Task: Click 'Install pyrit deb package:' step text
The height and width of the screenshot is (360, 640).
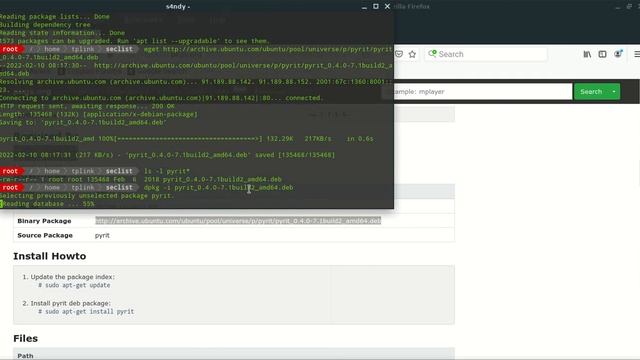Action: tap(71, 303)
